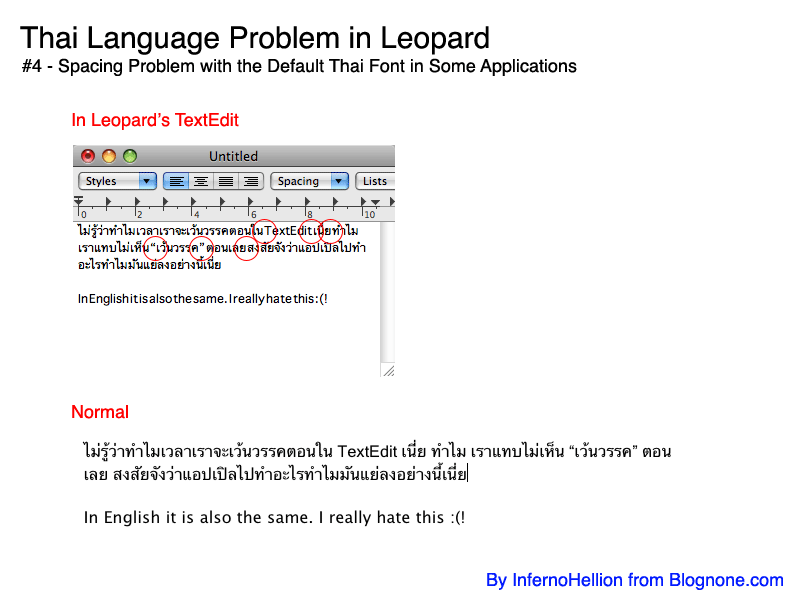Open the Spacing dropdown
Screen dimensions: 800x600
click(309, 181)
